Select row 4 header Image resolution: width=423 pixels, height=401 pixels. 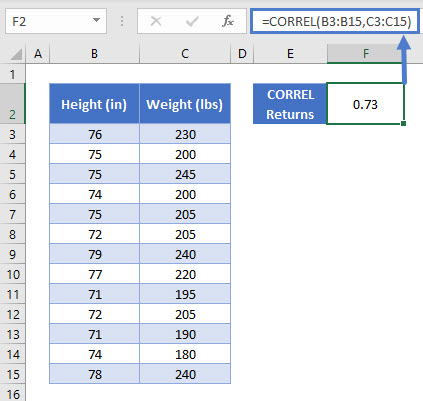(x=13, y=154)
